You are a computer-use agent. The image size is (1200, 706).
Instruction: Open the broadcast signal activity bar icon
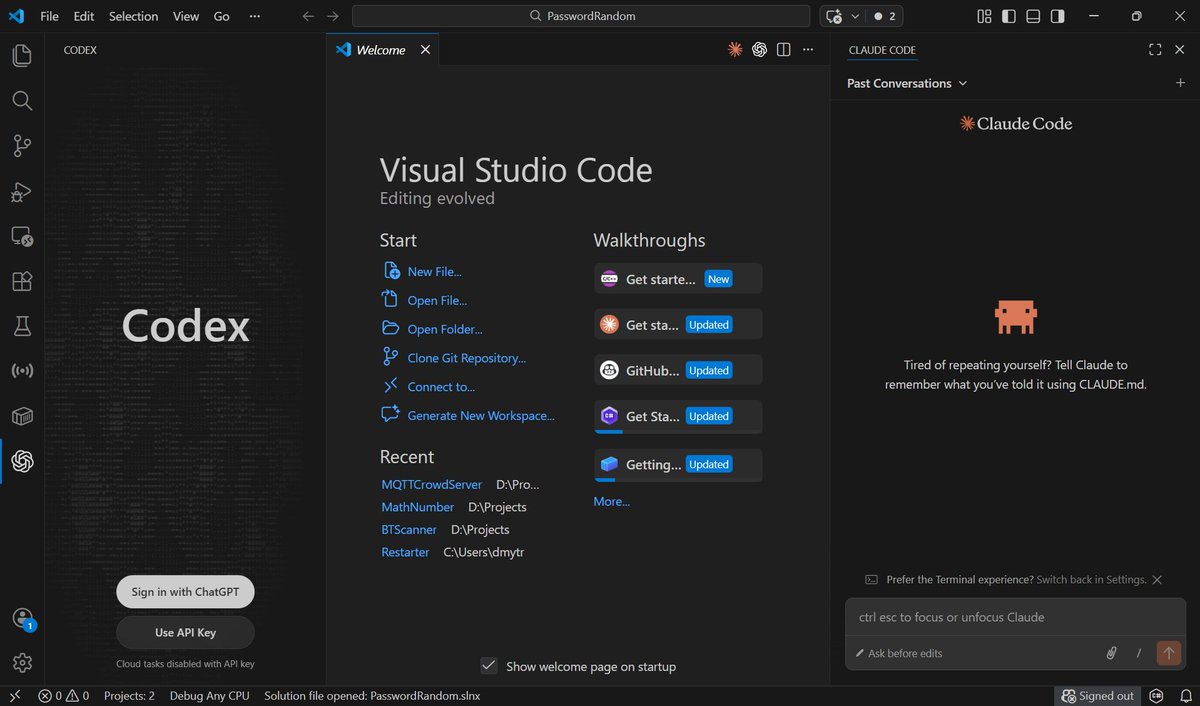[x=22, y=371]
